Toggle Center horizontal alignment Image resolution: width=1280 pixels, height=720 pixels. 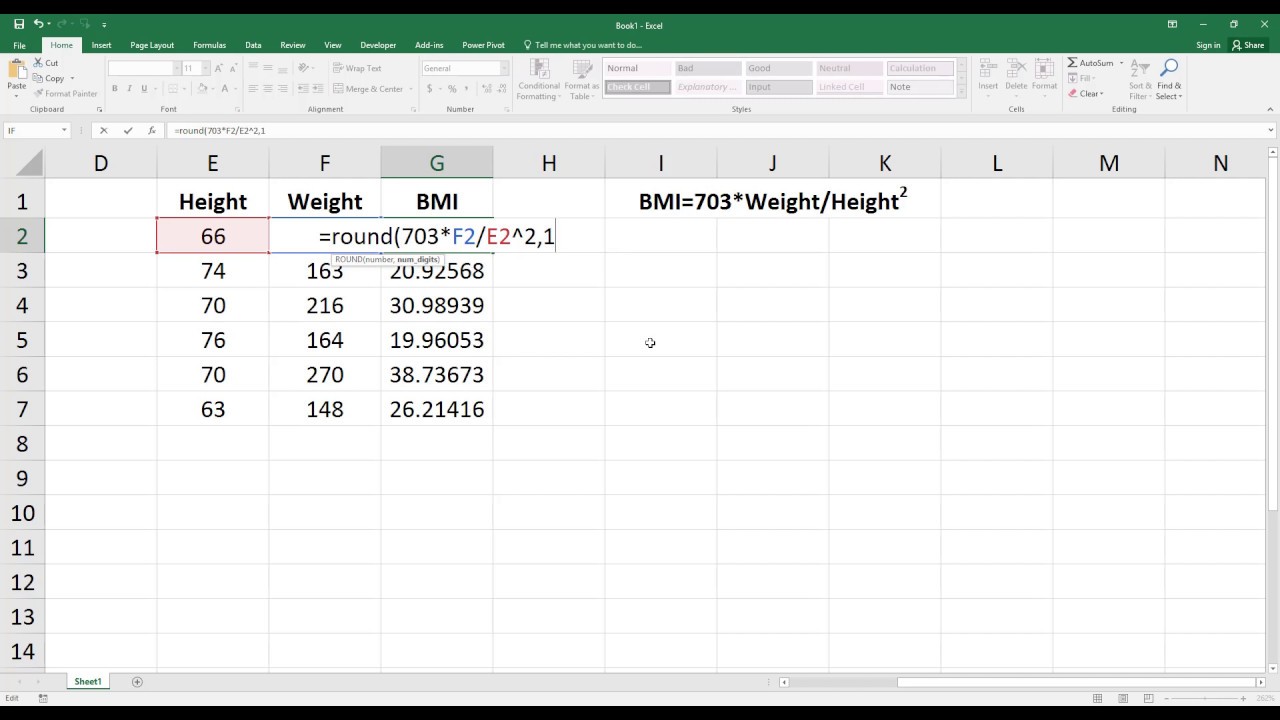(x=267, y=89)
